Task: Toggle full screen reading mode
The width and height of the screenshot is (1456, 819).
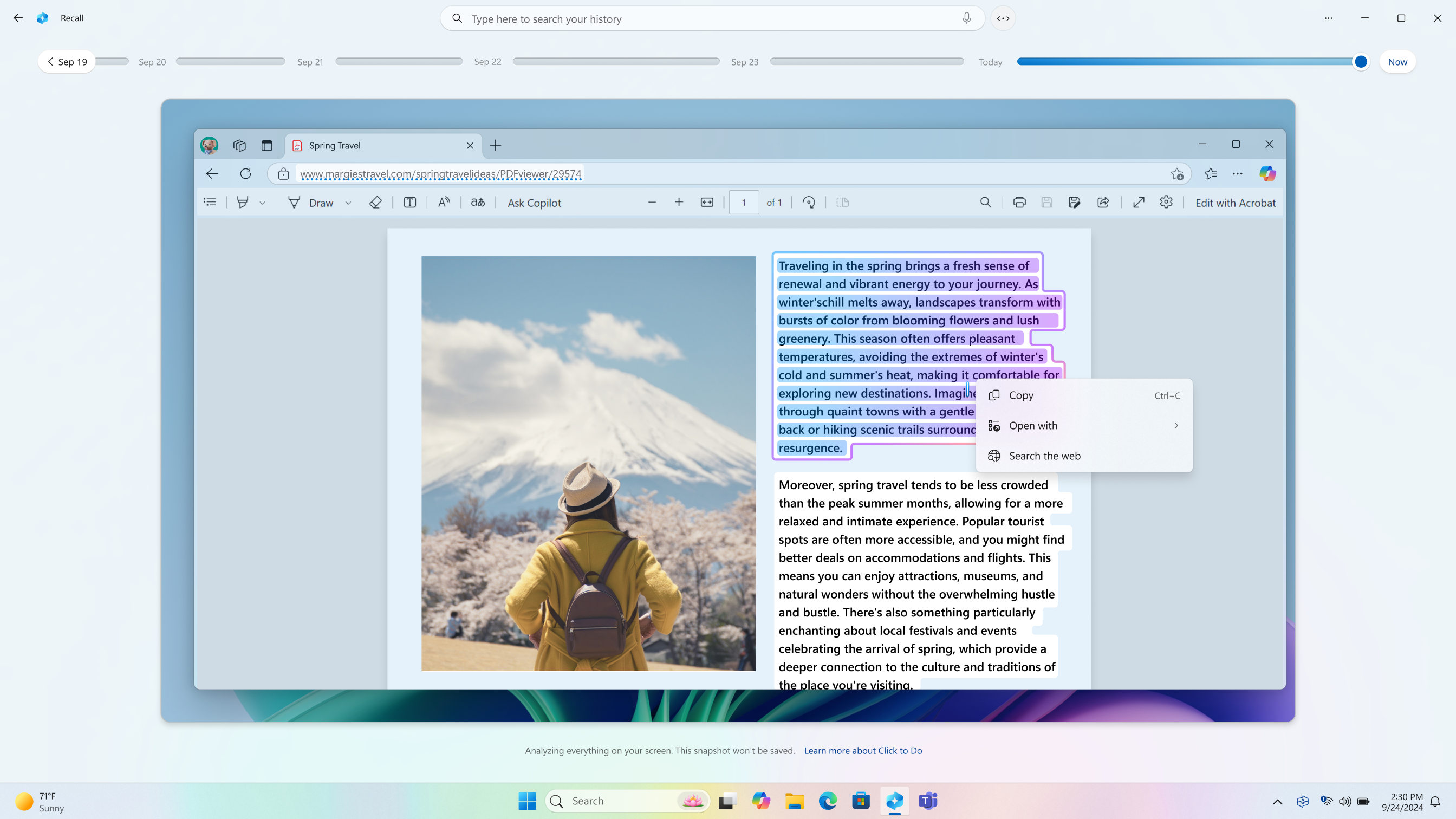Action: point(1139,202)
